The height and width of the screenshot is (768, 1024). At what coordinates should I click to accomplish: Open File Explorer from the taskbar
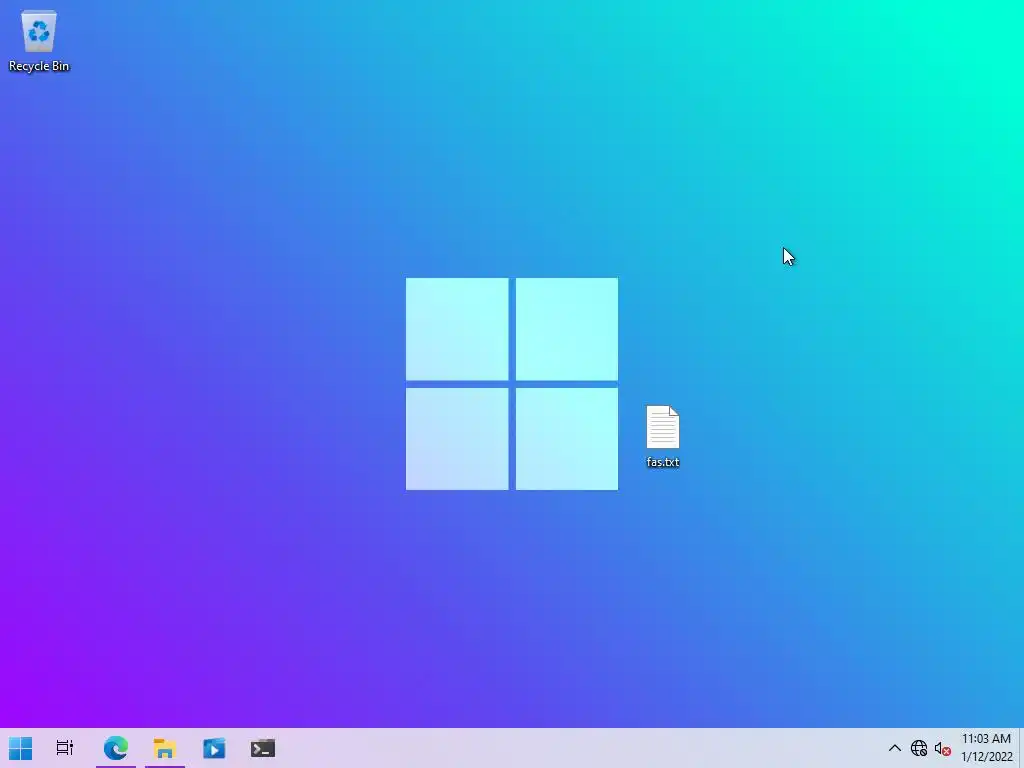point(165,748)
